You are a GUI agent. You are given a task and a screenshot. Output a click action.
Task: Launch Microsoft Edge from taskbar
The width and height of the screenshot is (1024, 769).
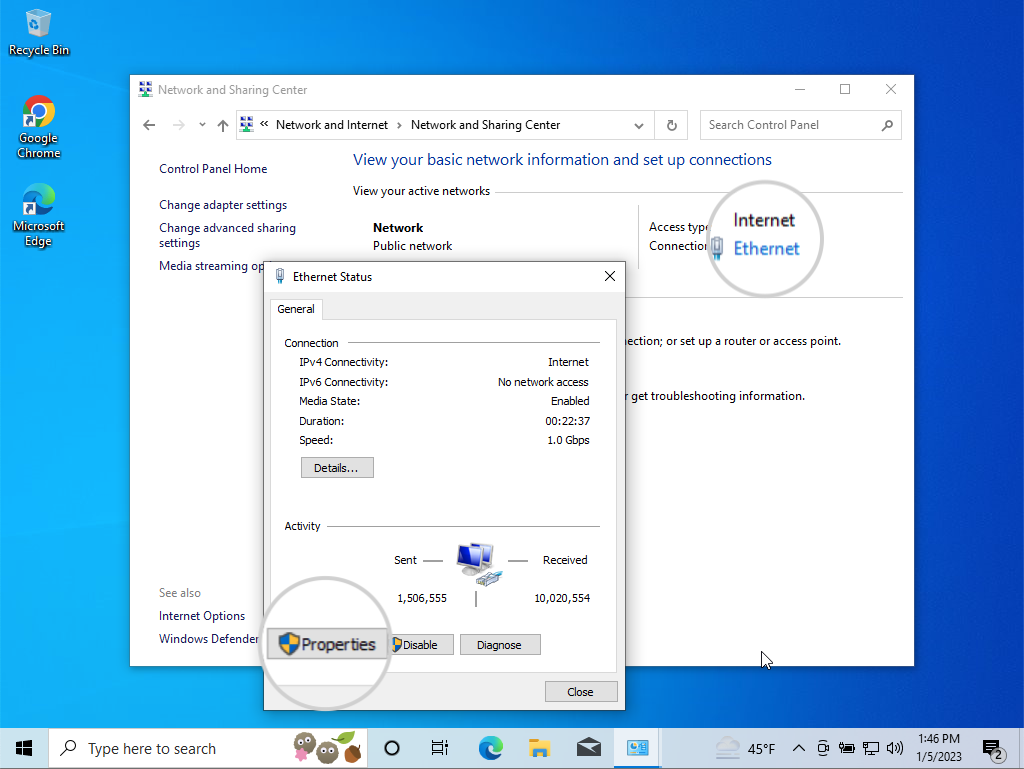coord(490,748)
